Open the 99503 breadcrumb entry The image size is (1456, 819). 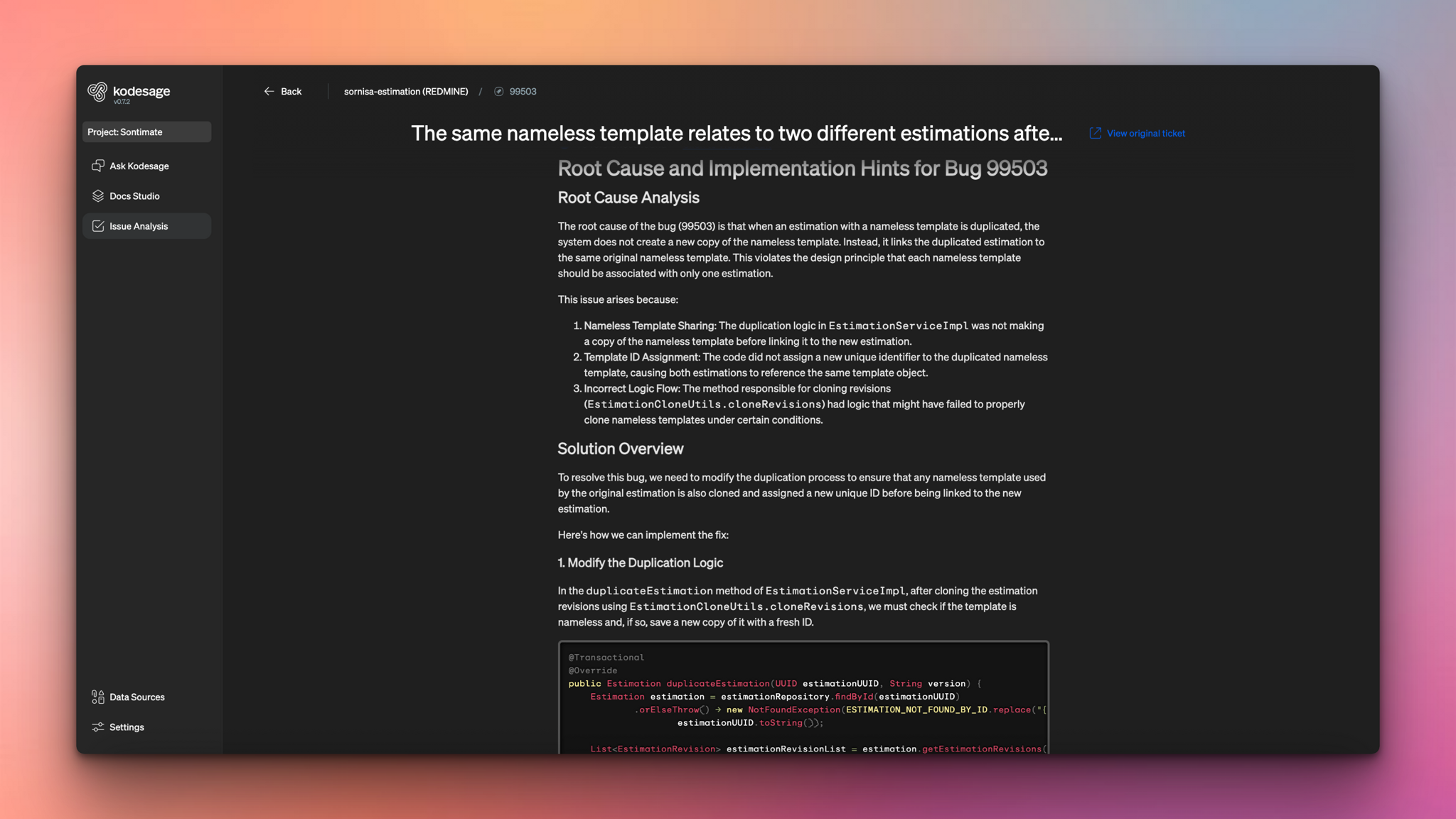523,91
